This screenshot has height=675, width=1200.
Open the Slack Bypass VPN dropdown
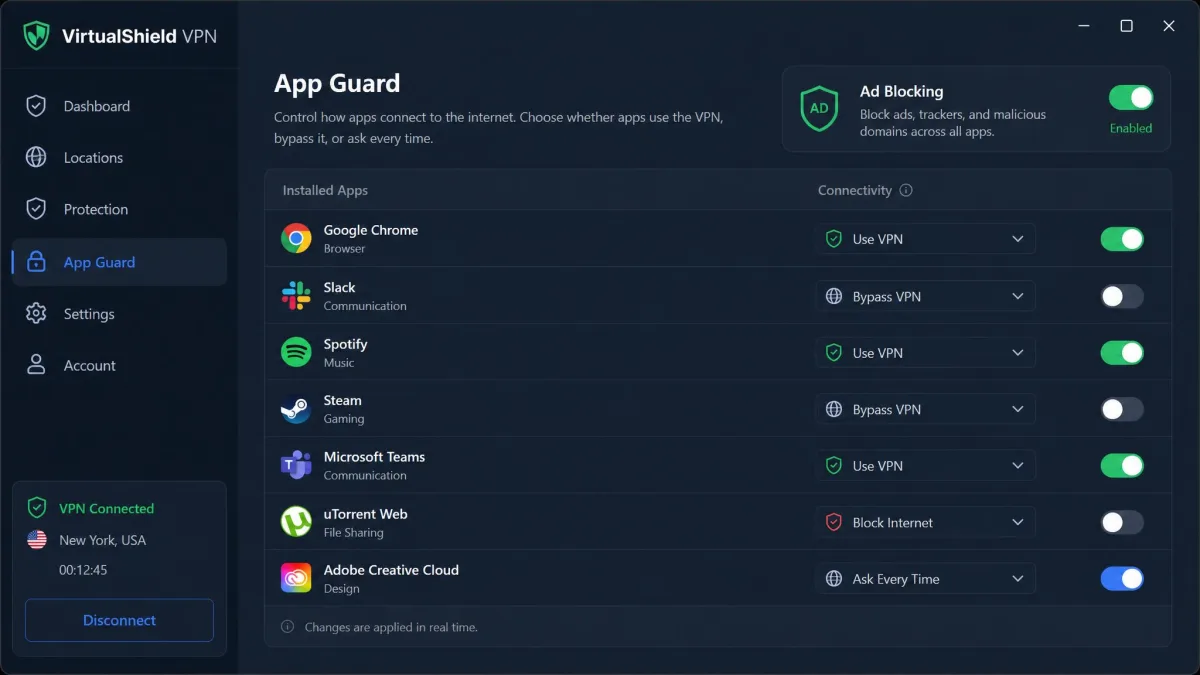925,296
